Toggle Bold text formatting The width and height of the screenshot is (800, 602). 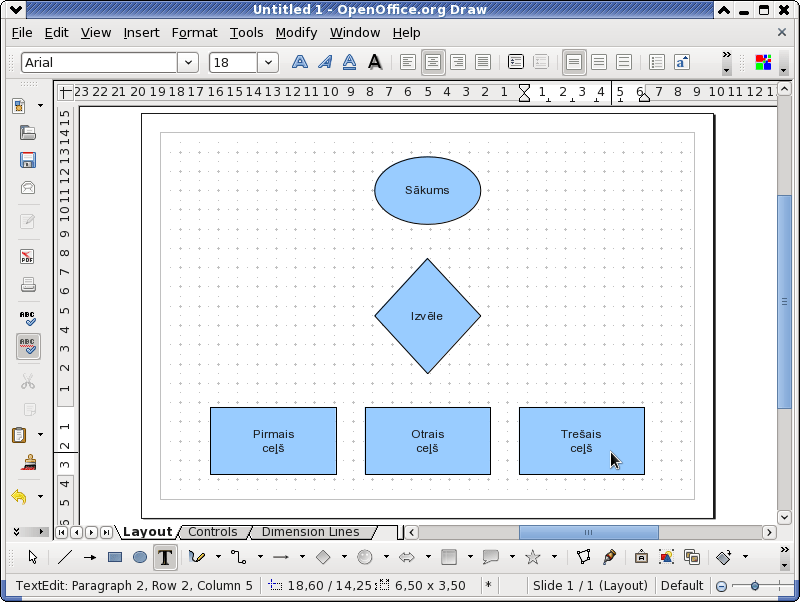click(x=299, y=63)
